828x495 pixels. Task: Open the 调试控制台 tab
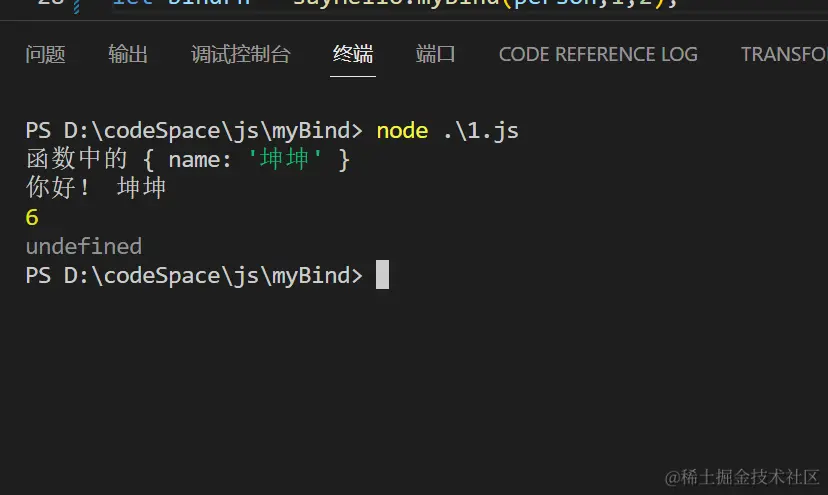[241, 54]
